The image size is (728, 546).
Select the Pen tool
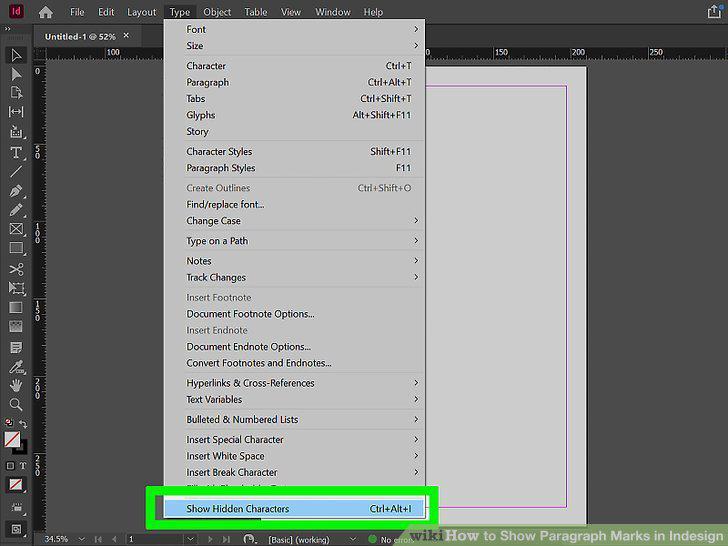[x=16, y=191]
